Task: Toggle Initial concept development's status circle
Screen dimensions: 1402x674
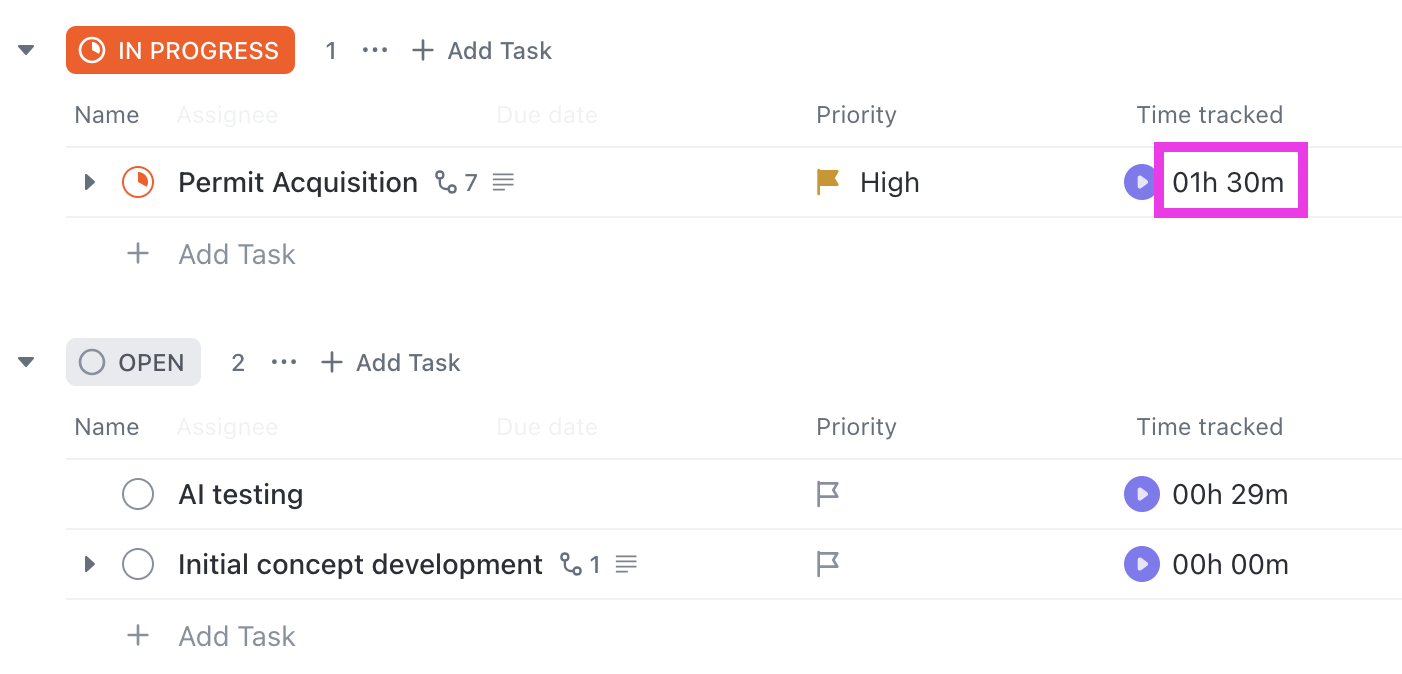Action: click(137, 564)
